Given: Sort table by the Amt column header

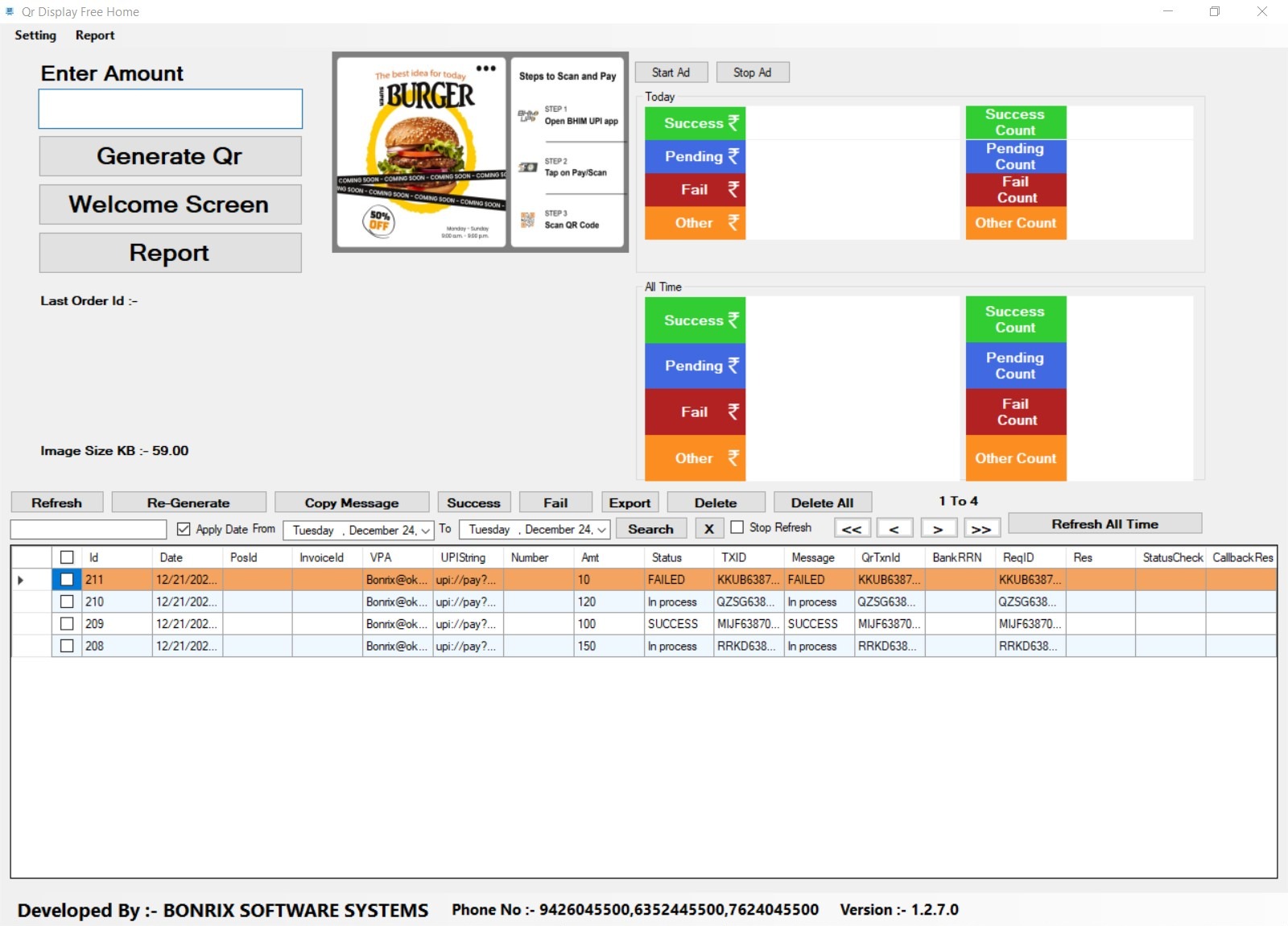Looking at the screenshot, I should click(x=590, y=557).
